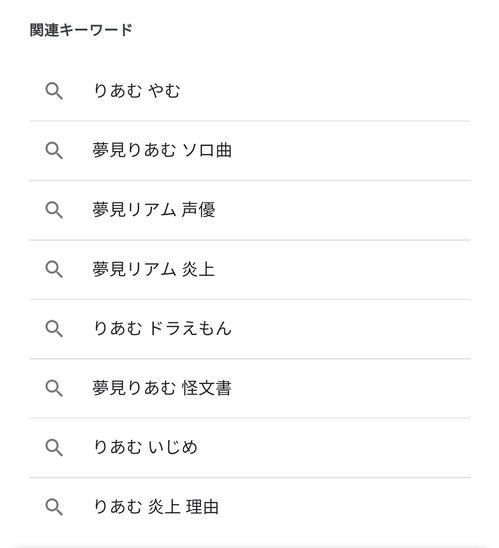The height and width of the screenshot is (548, 499).
Task: Click magnifier icon next to 夢見リアム 炎上
Action: click(54, 269)
